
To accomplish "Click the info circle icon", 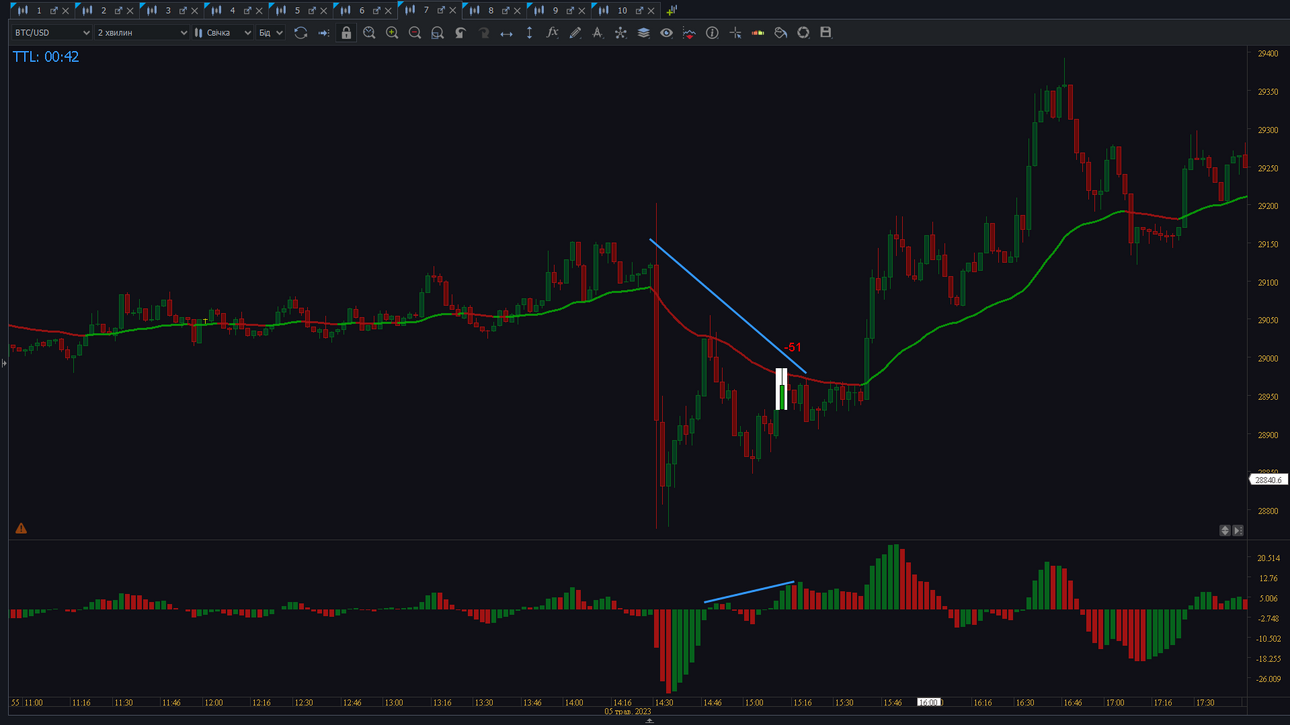I will 712,33.
